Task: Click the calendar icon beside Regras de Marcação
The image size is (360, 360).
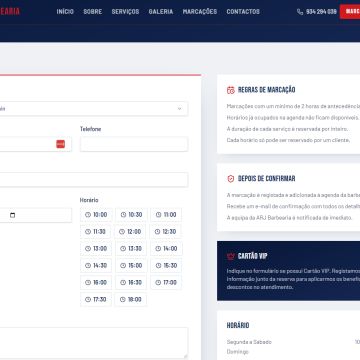Action: point(231,90)
